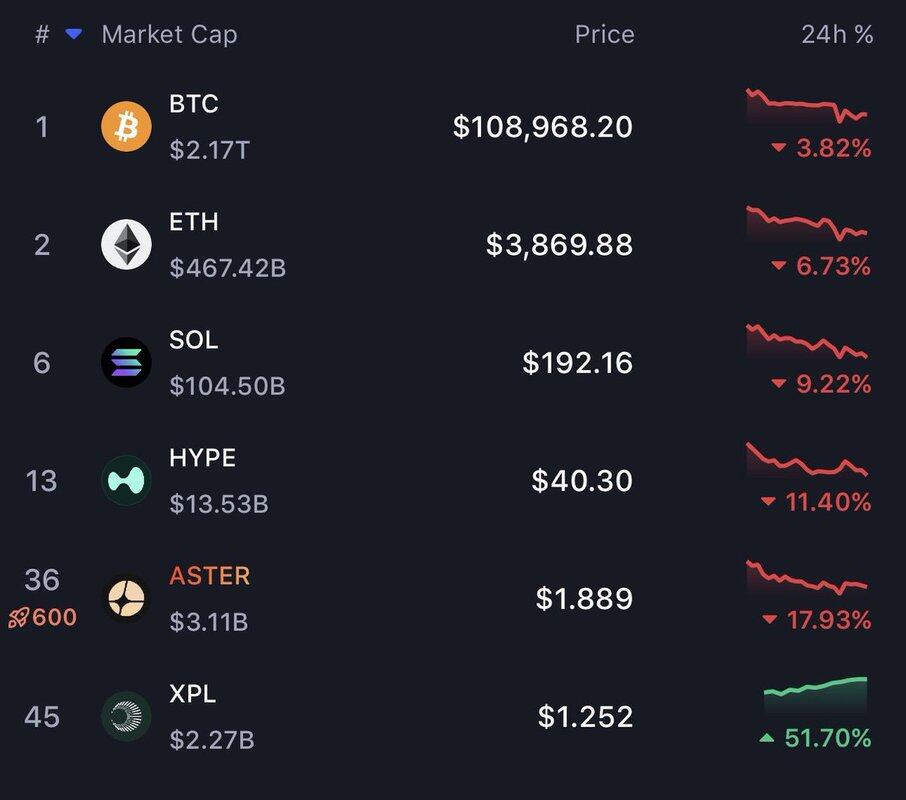Click the Hyperliquid HYPE logo
This screenshot has height=800, width=906.
point(126,480)
